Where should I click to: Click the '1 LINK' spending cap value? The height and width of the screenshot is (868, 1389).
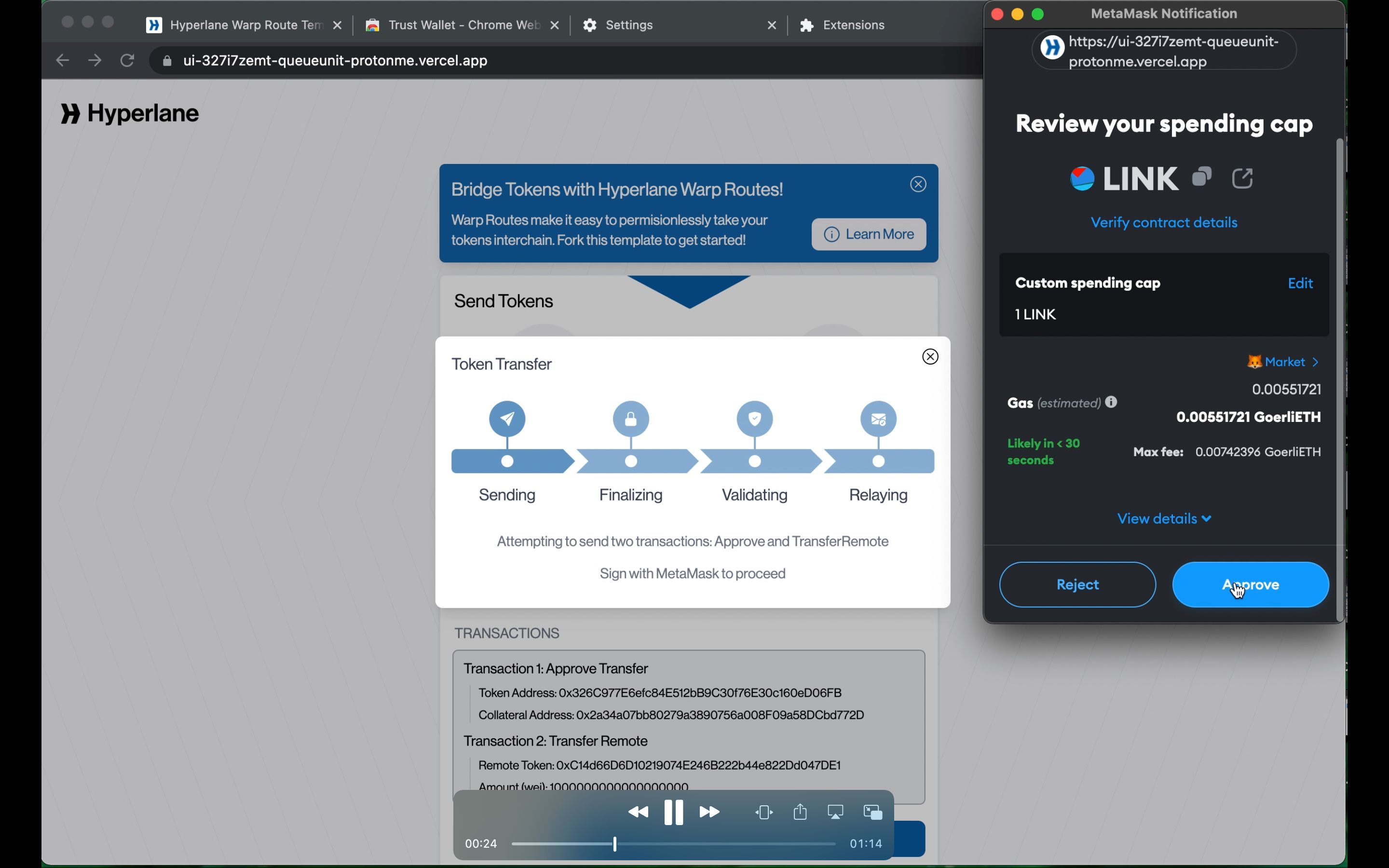[x=1035, y=314]
